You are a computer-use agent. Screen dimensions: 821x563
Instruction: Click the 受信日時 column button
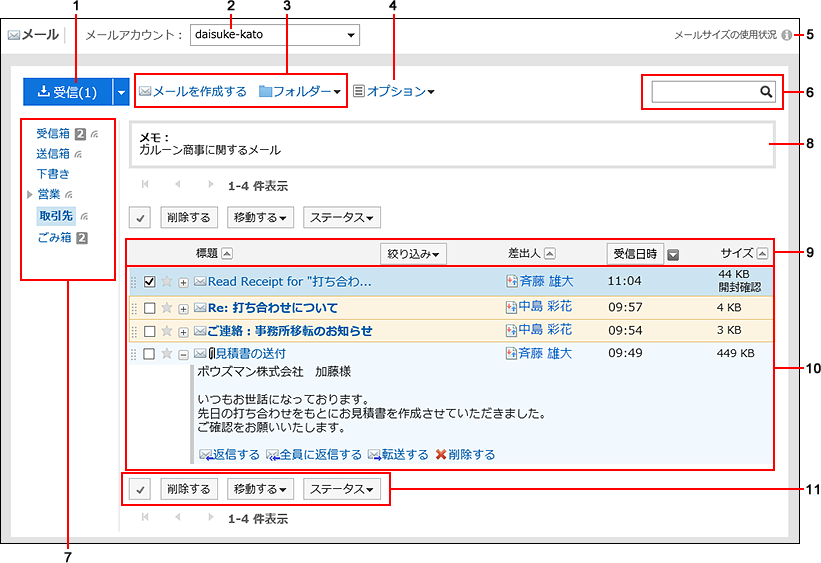tap(635, 254)
